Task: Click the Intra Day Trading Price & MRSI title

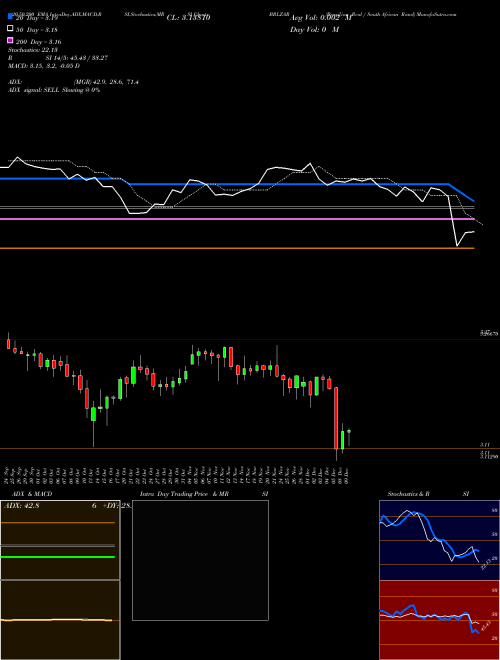Action: [204, 494]
